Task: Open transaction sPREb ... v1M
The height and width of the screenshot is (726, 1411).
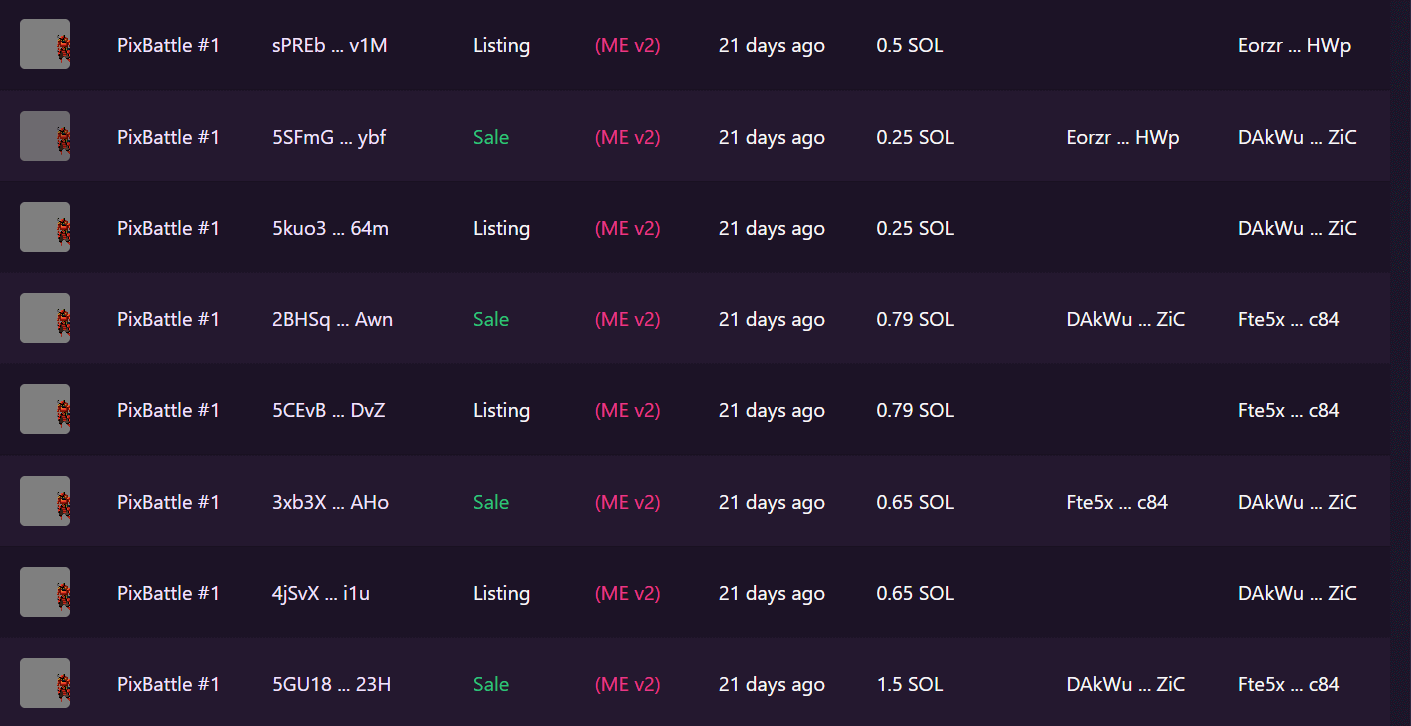Action: [x=329, y=46]
